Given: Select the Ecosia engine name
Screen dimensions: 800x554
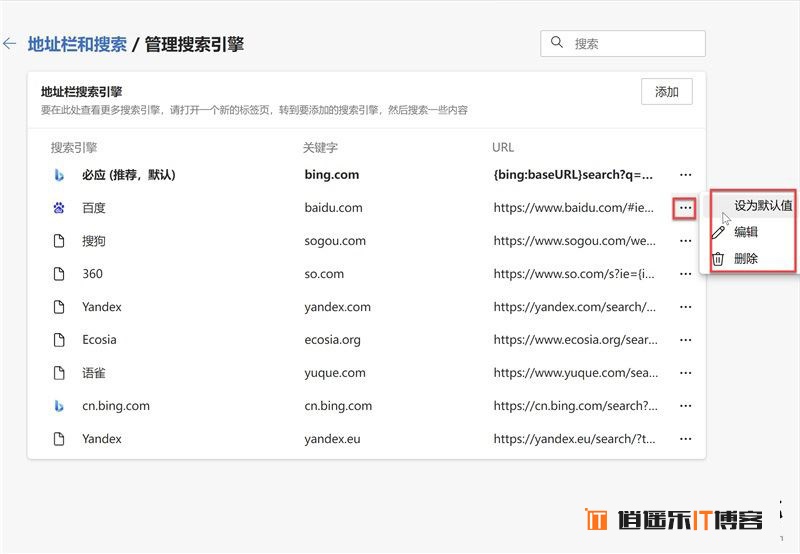Looking at the screenshot, I should pyautogui.click(x=99, y=340).
